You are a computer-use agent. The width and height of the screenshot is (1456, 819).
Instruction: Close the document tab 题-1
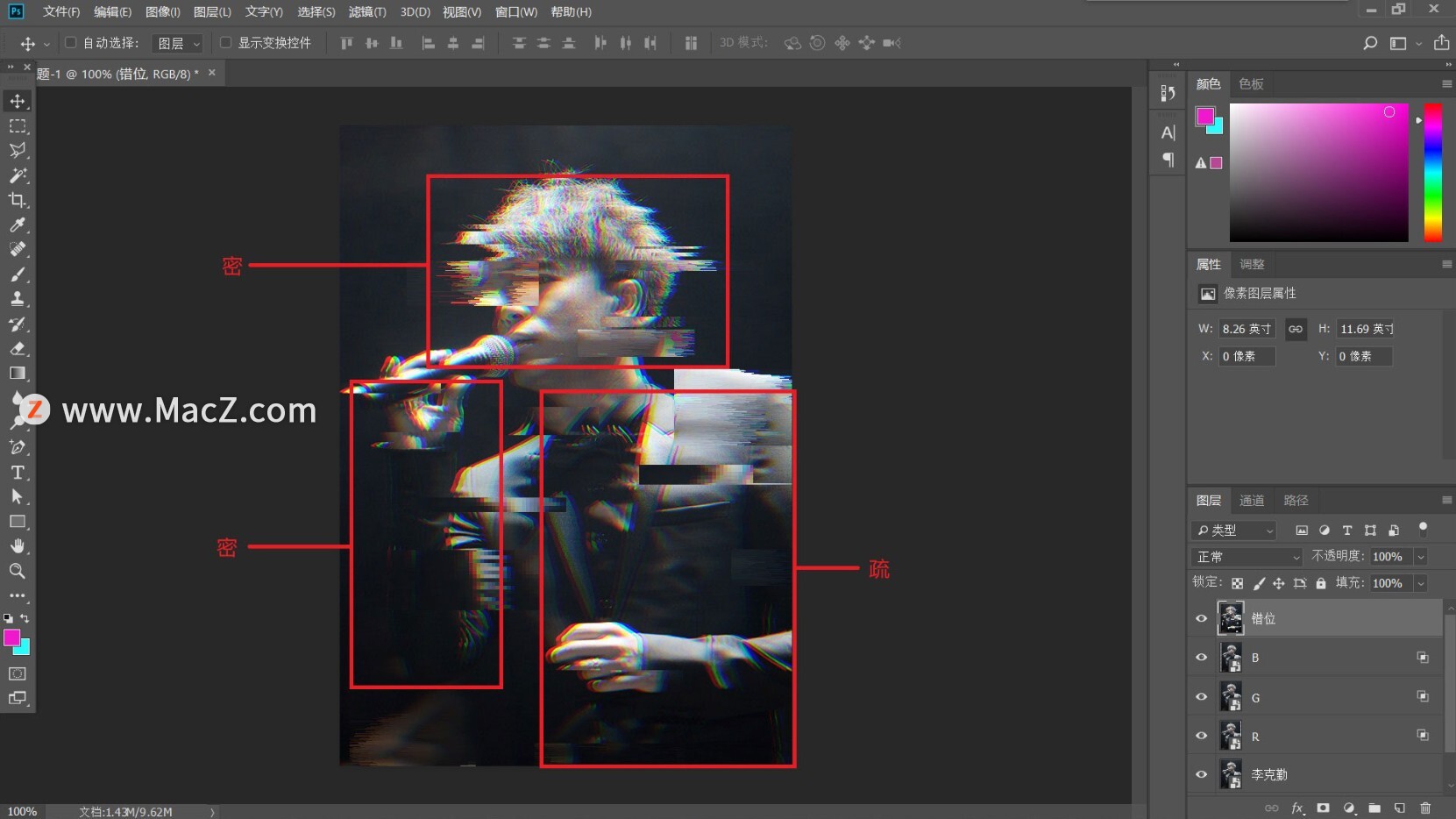pos(211,73)
